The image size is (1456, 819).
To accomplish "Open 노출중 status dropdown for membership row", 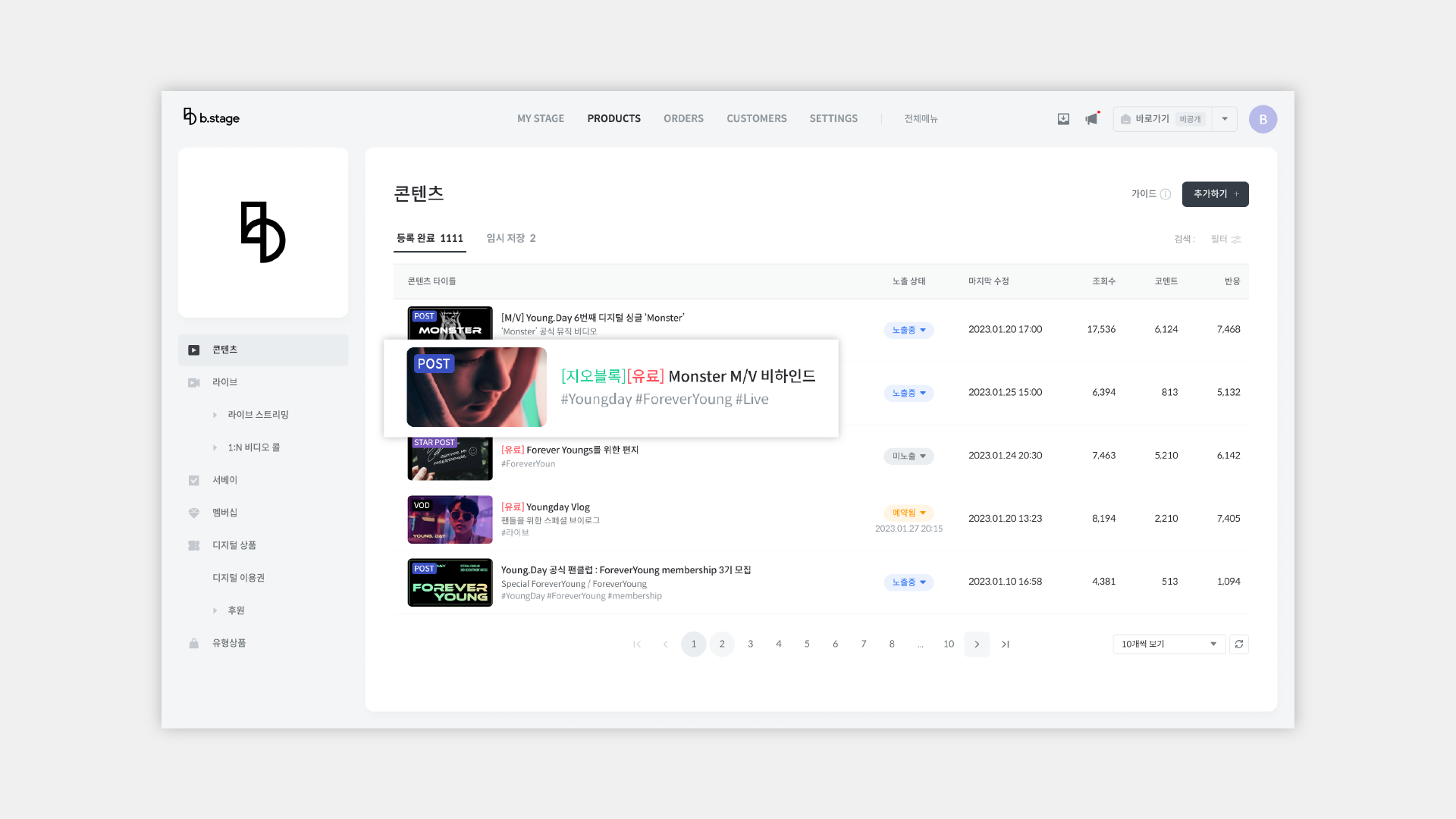I will [x=908, y=582].
